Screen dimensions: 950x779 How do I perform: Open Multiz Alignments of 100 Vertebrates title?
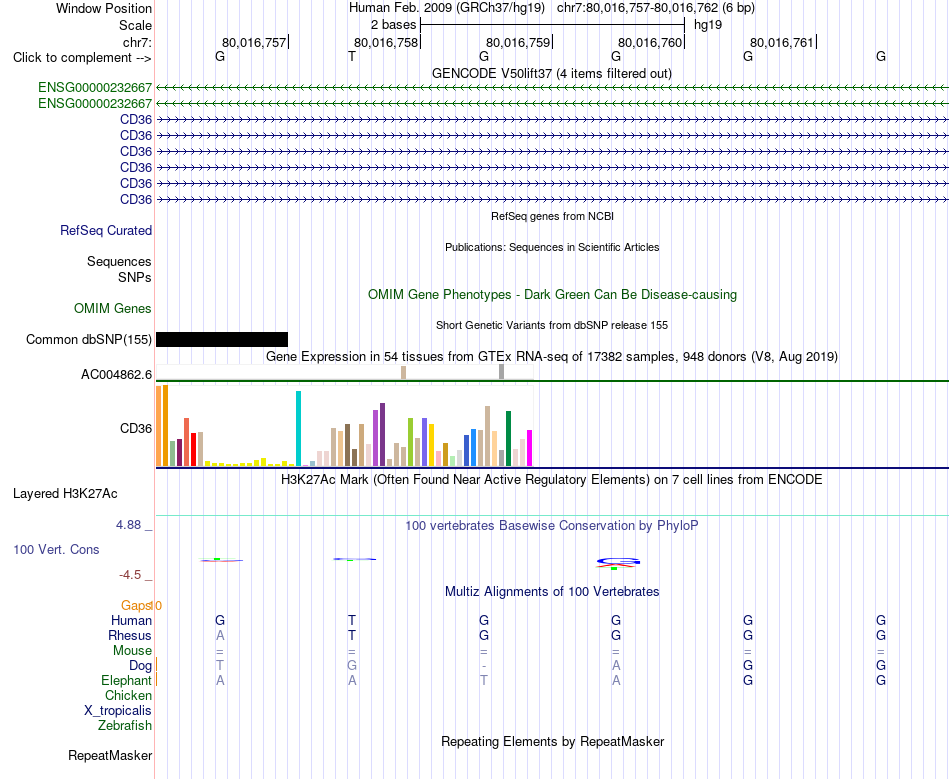point(552,591)
